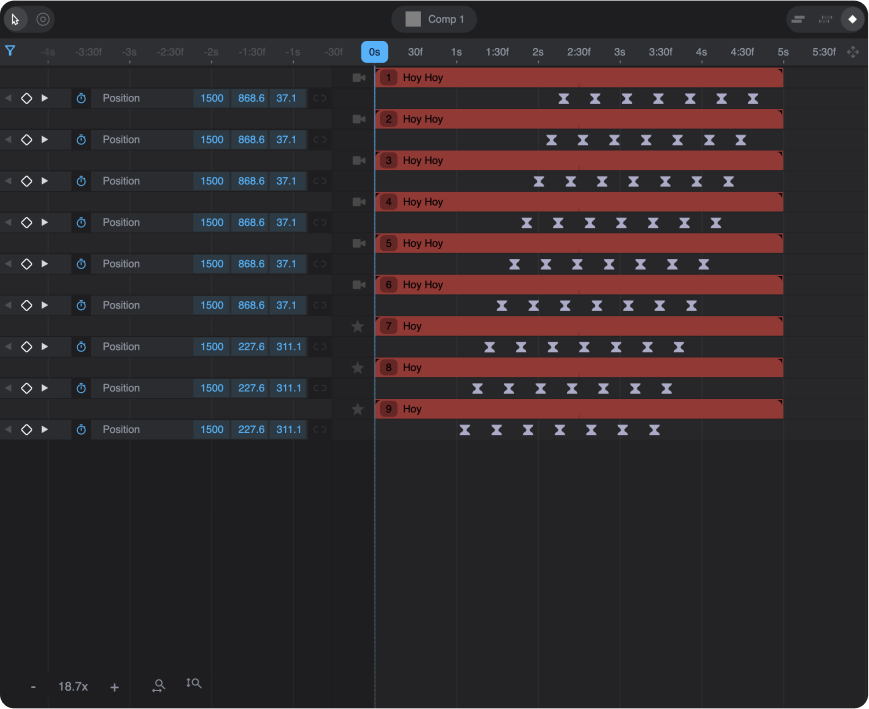Toggle the stopwatch on the first Position row
The image size is (869, 709).
[81, 98]
